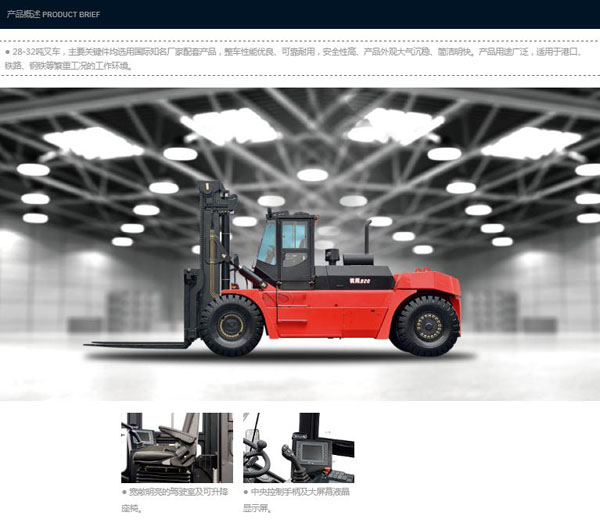The height and width of the screenshot is (530, 600).
Task: Click the steering wheel in right thumbnail
Action: pos(258,462)
